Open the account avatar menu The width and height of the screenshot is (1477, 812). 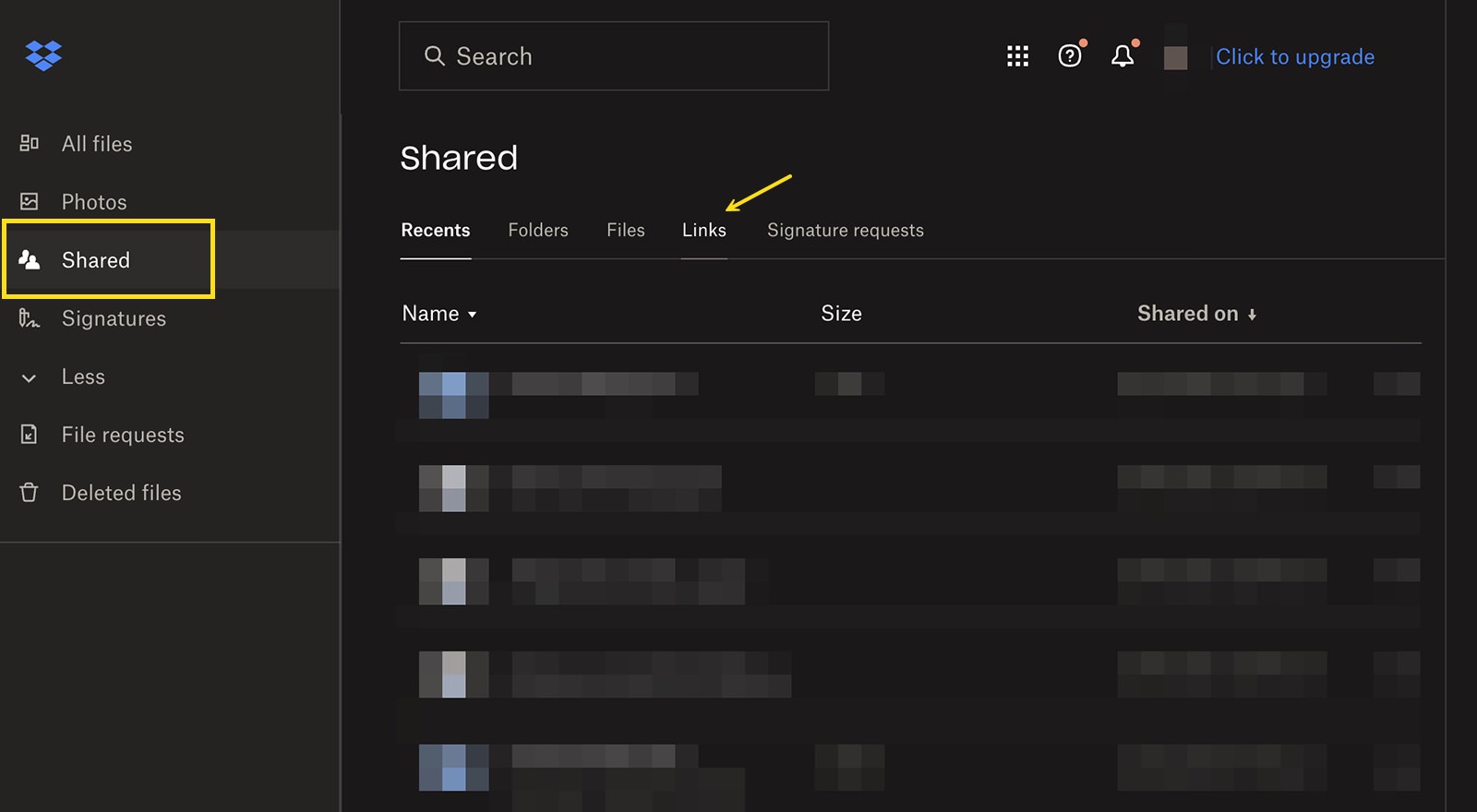point(1175,57)
